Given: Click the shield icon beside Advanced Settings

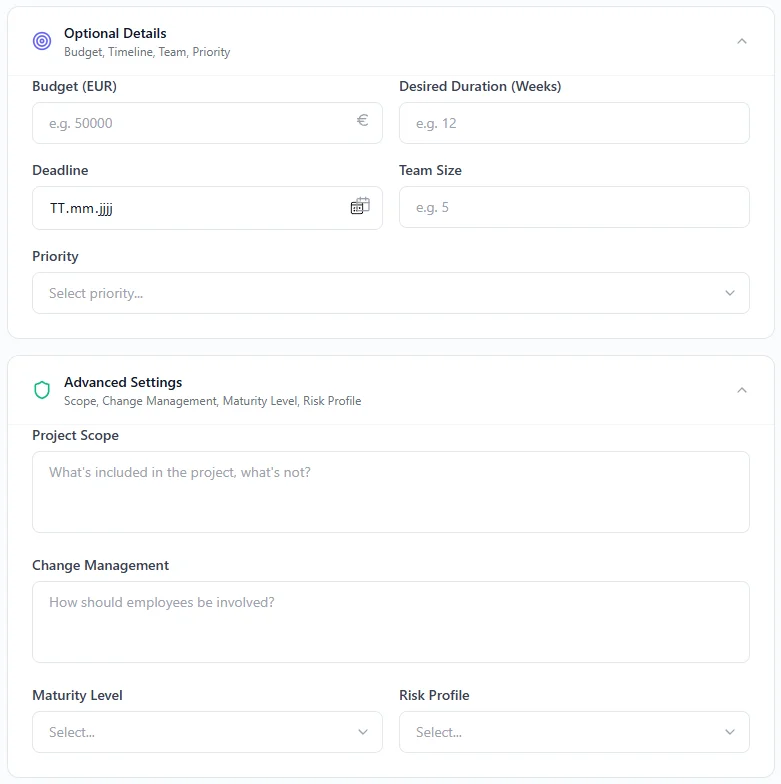Looking at the screenshot, I should point(42,390).
